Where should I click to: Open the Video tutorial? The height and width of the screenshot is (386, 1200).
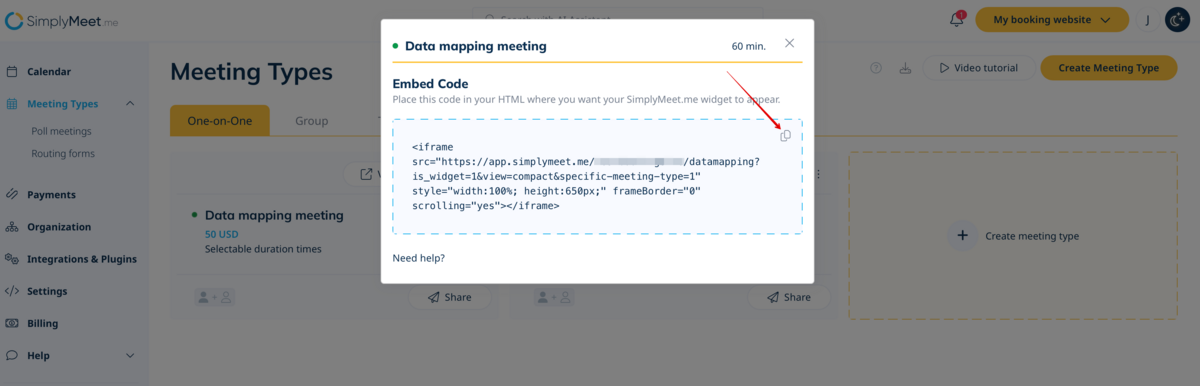click(977, 68)
